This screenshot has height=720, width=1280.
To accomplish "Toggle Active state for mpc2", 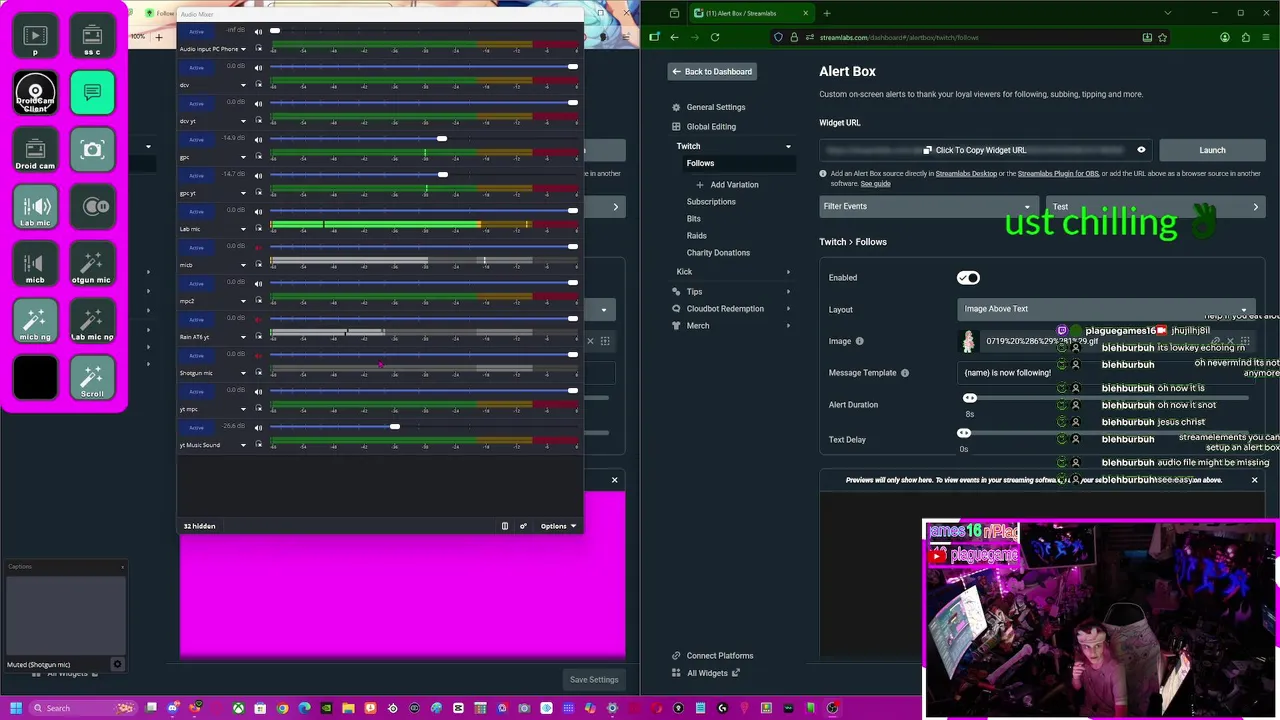I will (x=197, y=283).
